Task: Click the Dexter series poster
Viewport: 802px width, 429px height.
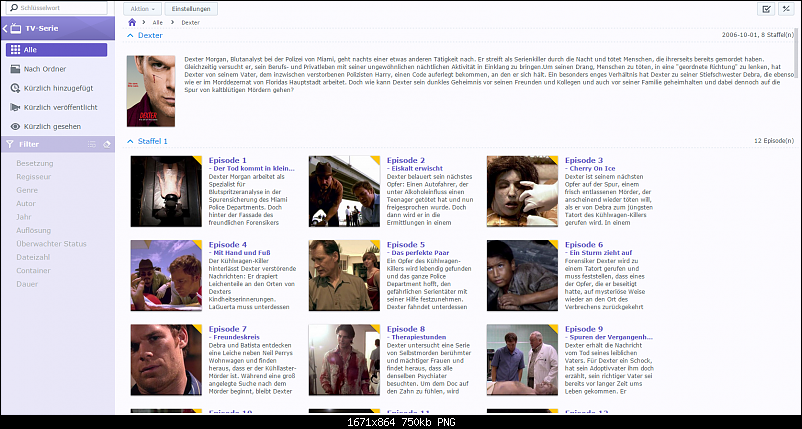Action: tap(151, 91)
